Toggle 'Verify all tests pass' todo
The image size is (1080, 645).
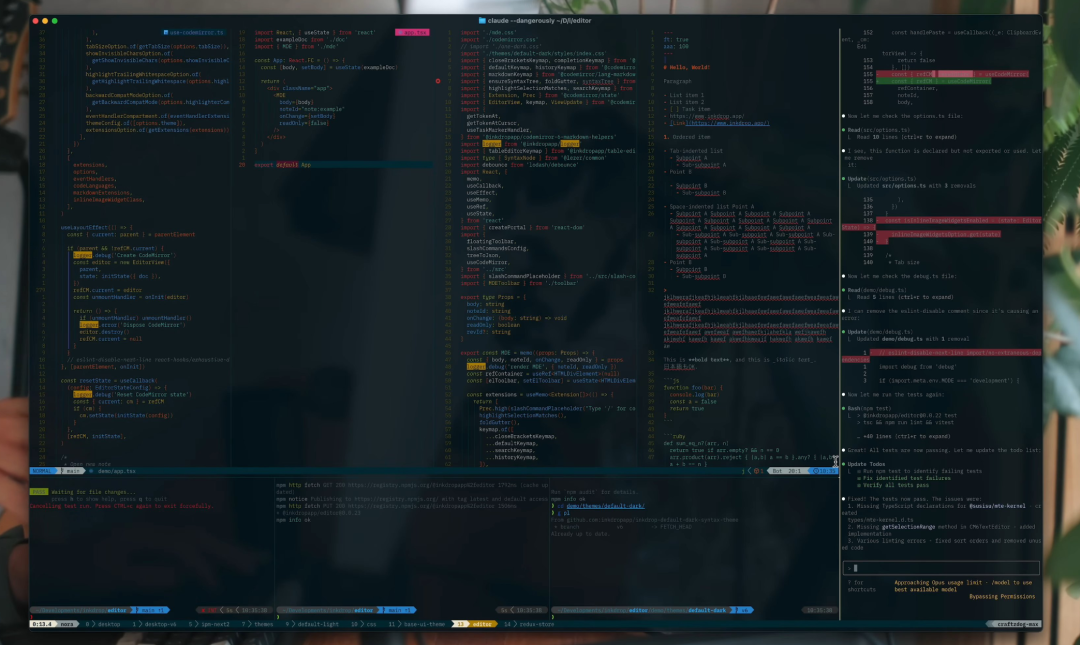893,485
